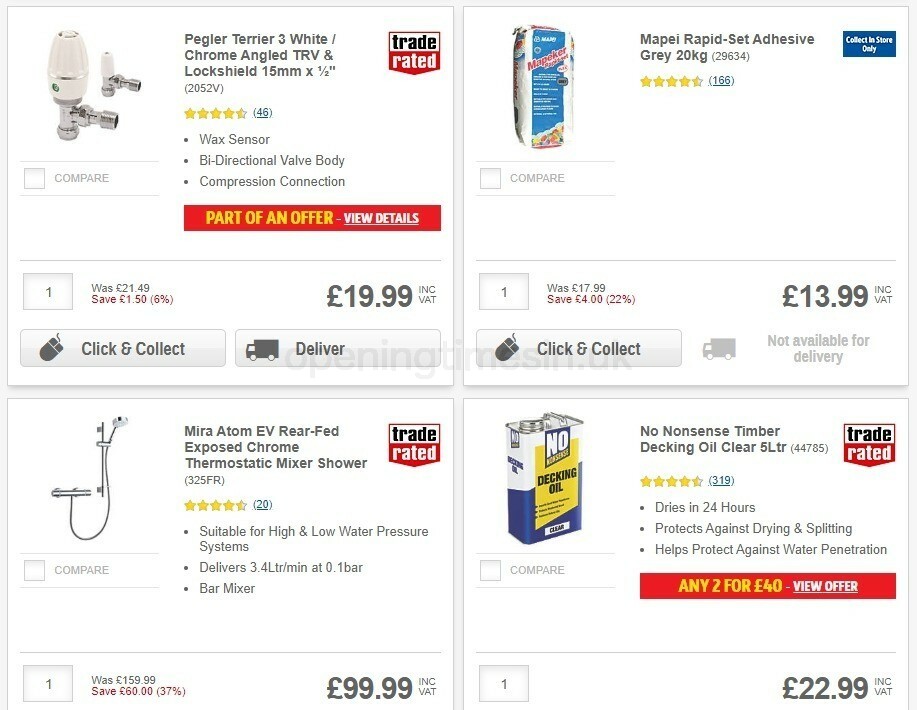917x710 pixels.
Task: Click the Trade Rated badge on No Nonsense Decking Oil
Action: click(x=868, y=445)
